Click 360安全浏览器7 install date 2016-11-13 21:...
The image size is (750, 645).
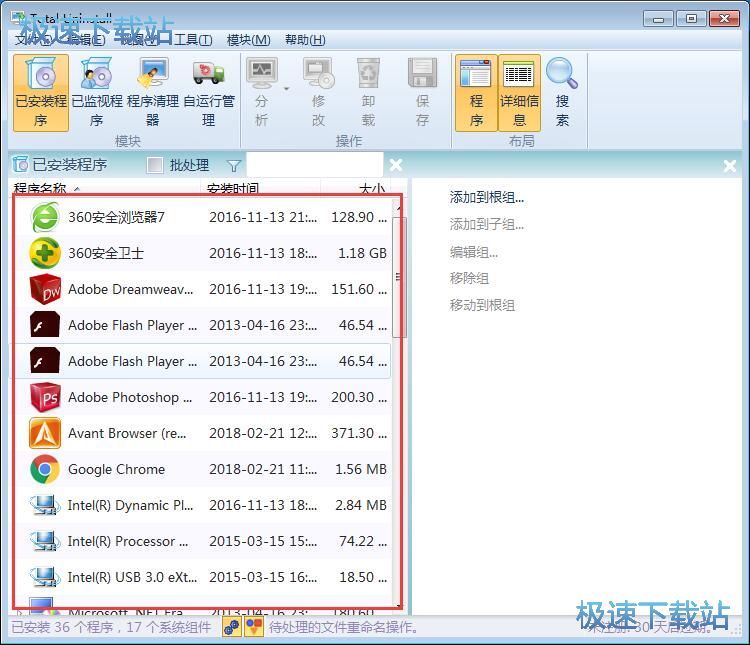[263, 217]
